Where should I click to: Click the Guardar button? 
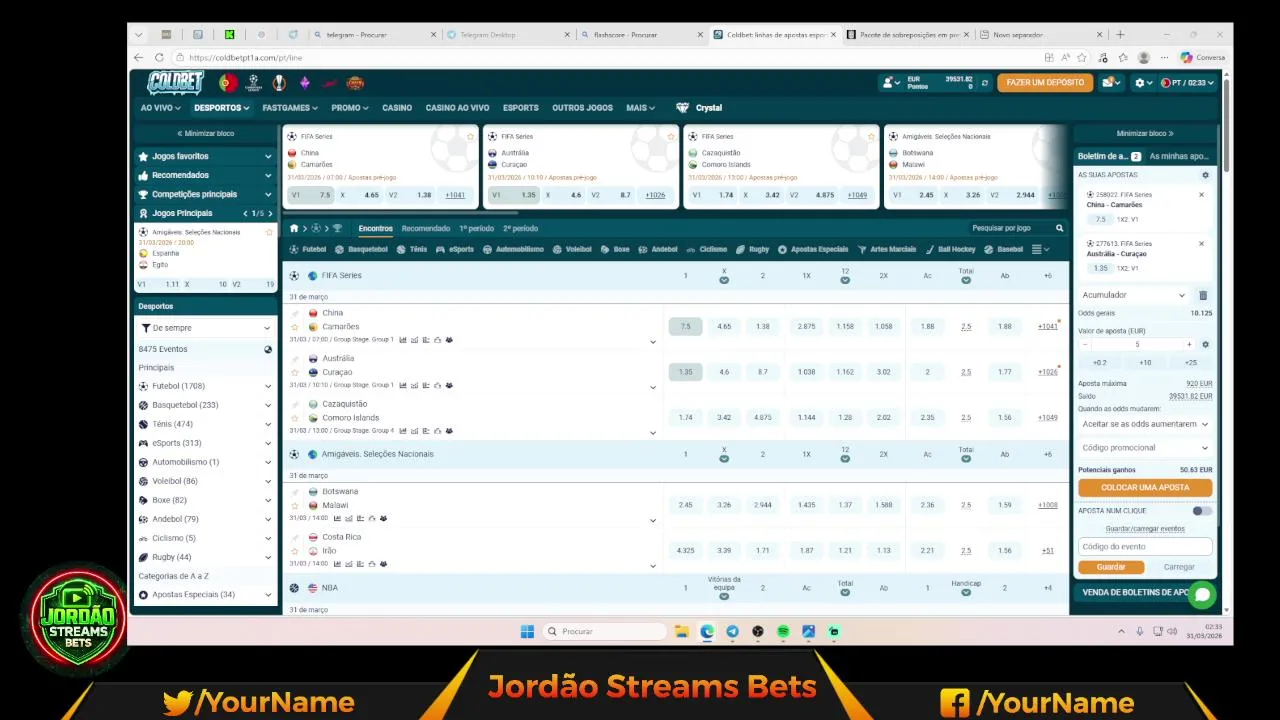click(x=1111, y=567)
